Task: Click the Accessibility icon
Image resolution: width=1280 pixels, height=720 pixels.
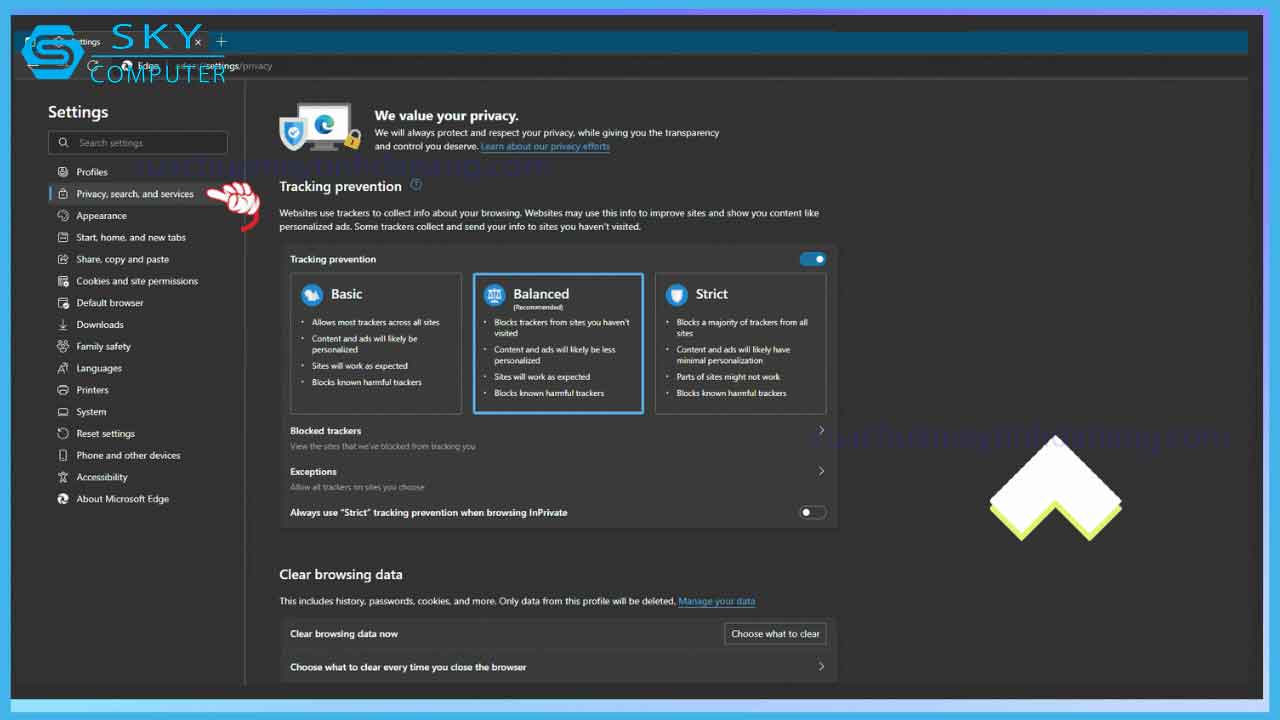Action: coord(63,478)
